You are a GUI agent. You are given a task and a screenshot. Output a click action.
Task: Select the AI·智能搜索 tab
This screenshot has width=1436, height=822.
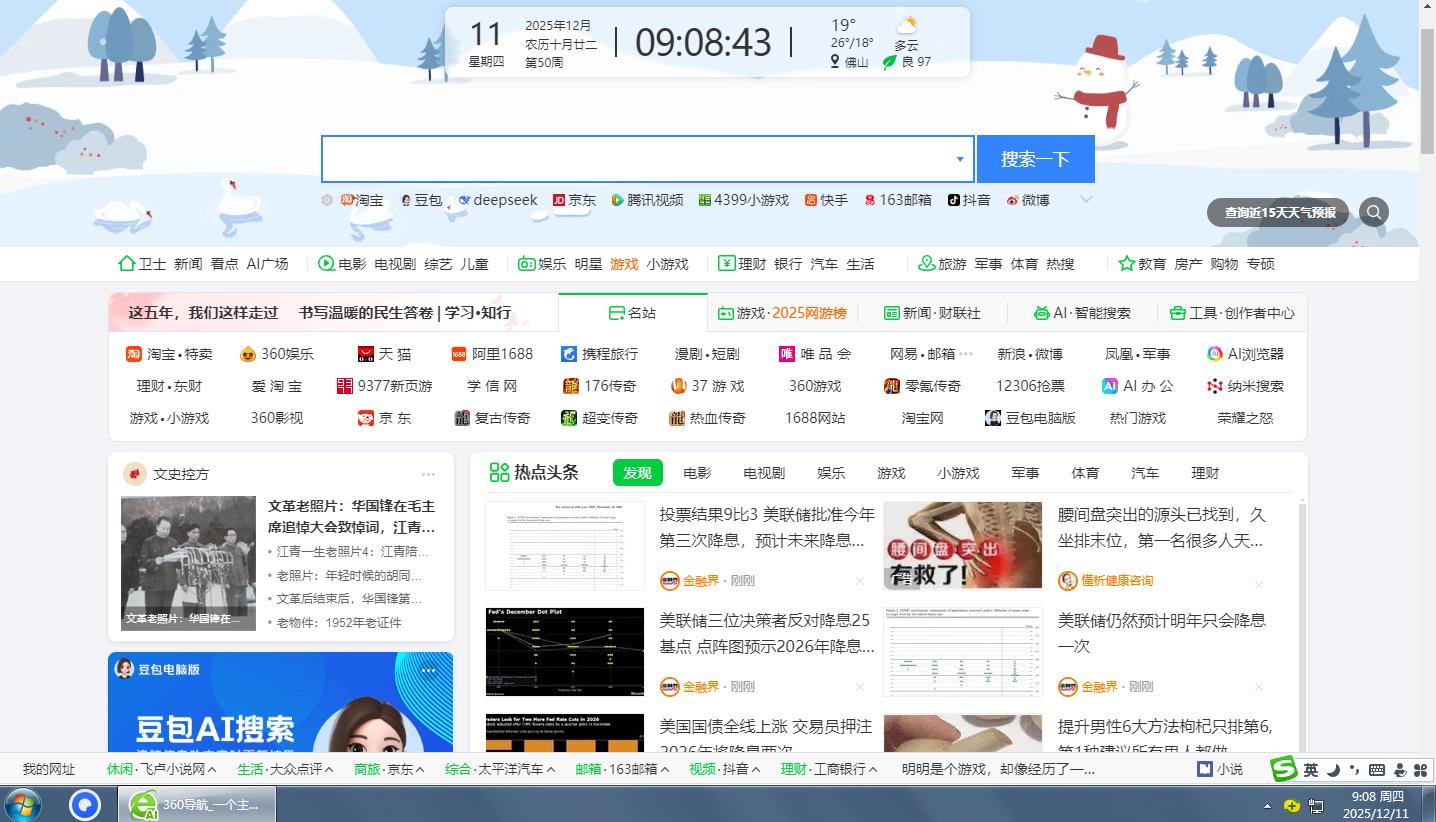pos(1082,313)
